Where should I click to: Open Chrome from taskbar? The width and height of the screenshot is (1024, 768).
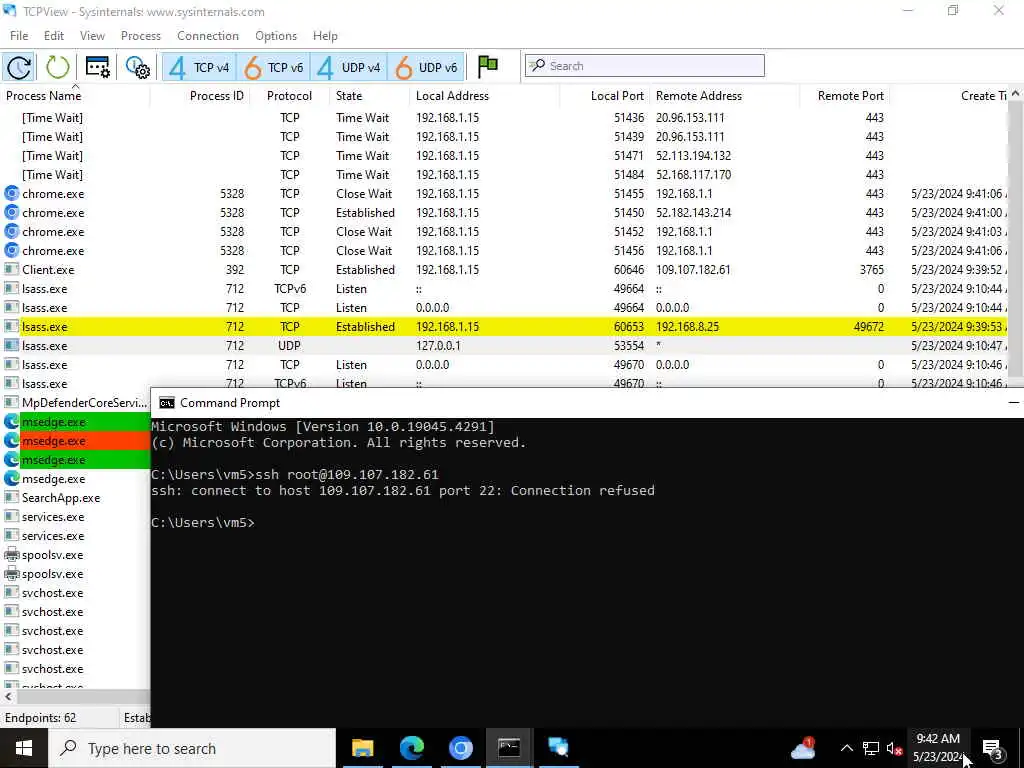(460, 748)
